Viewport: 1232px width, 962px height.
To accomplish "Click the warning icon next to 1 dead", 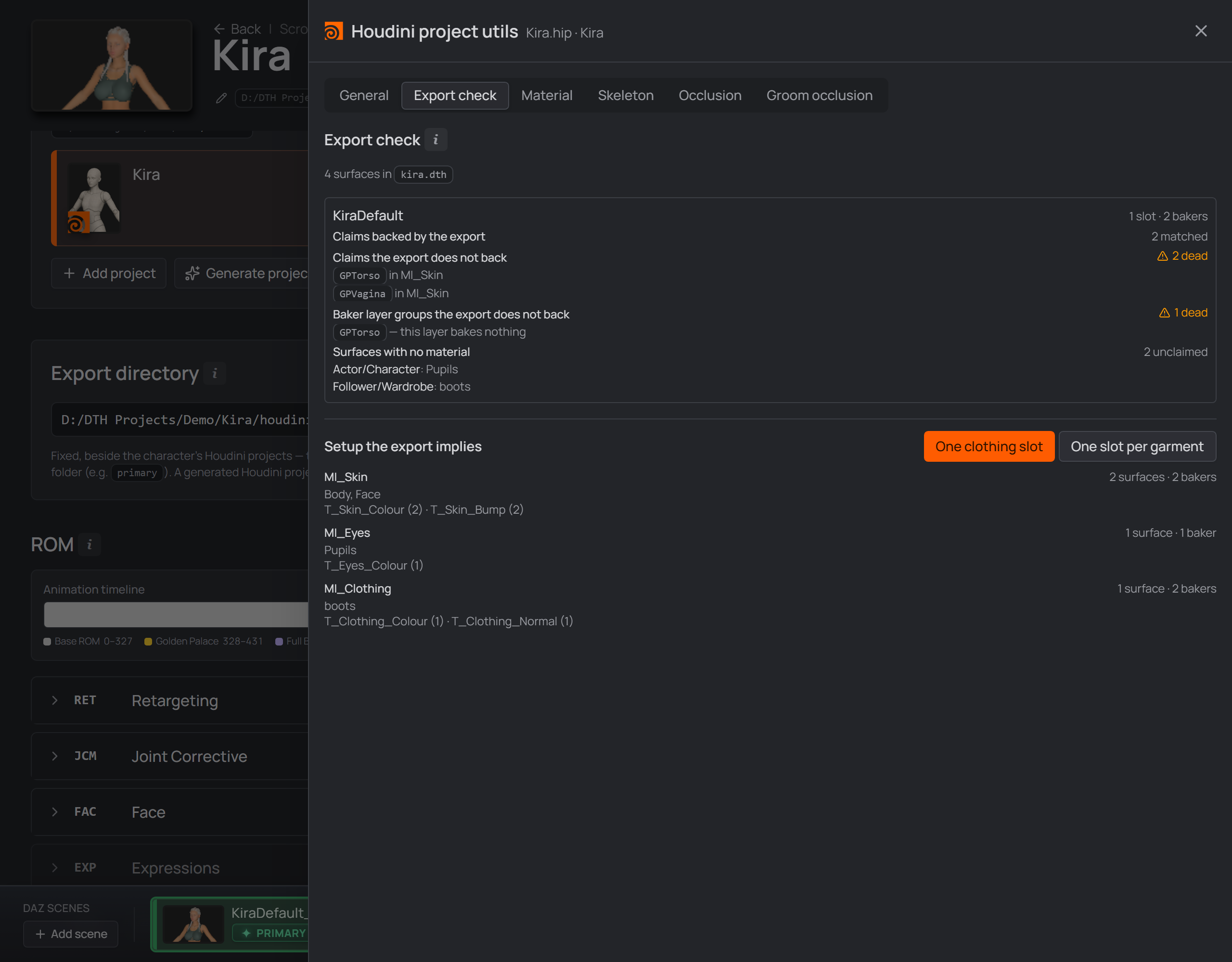I will [x=1164, y=313].
